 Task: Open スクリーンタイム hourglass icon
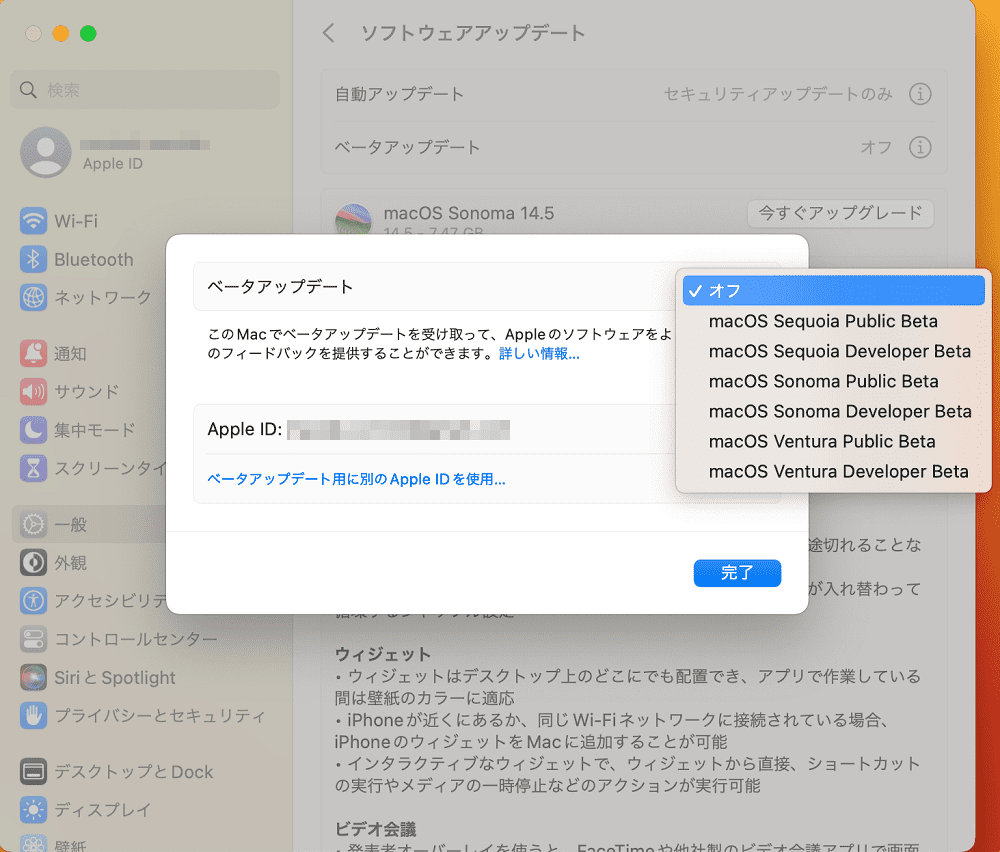(33, 469)
